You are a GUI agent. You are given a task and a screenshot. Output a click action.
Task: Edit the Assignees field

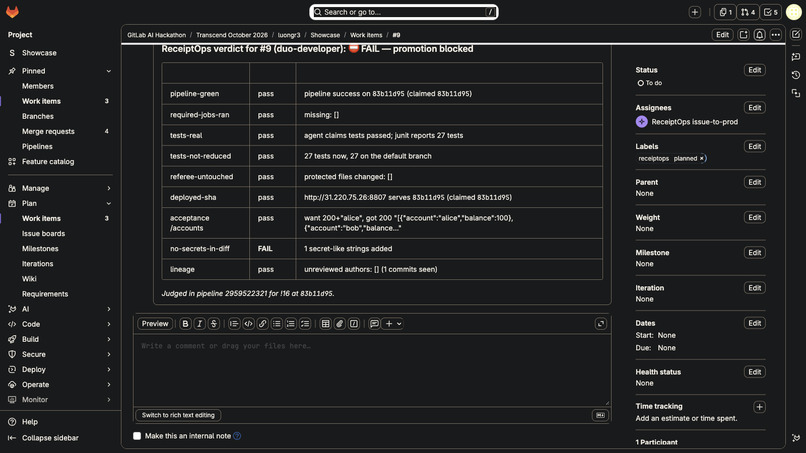click(755, 107)
